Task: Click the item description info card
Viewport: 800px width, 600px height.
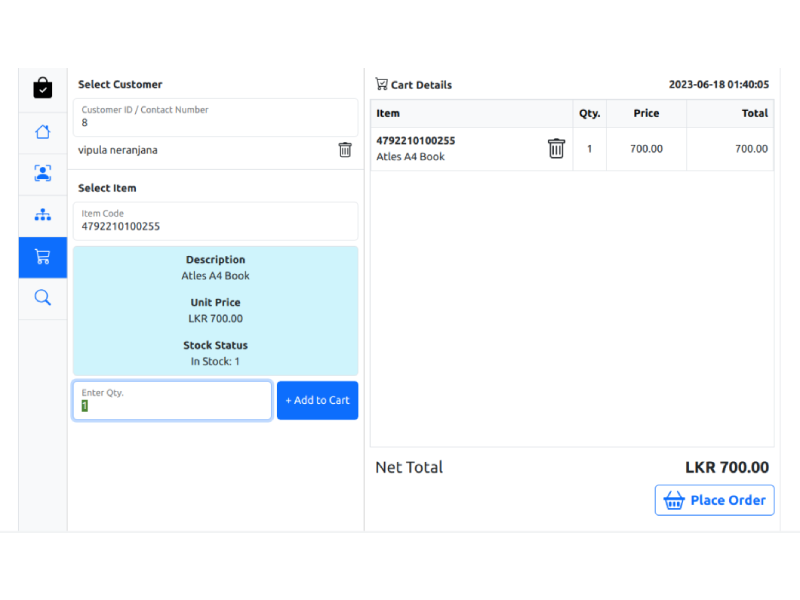Action: click(x=215, y=310)
